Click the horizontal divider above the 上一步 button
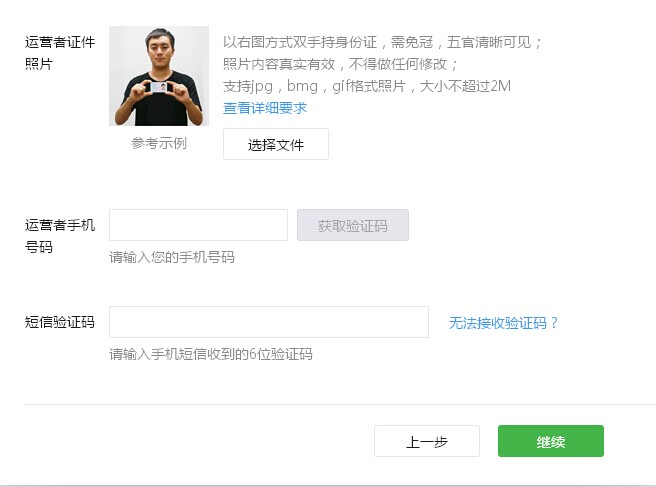The height and width of the screenshot is (487, 656). (x=339, y=404)
